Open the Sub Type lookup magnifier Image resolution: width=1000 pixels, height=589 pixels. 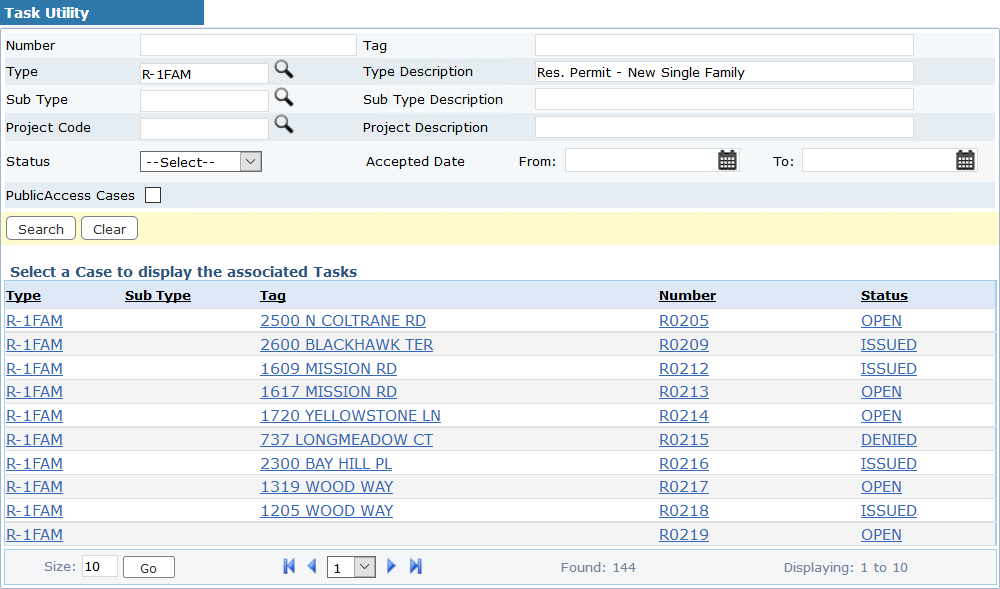284,98
